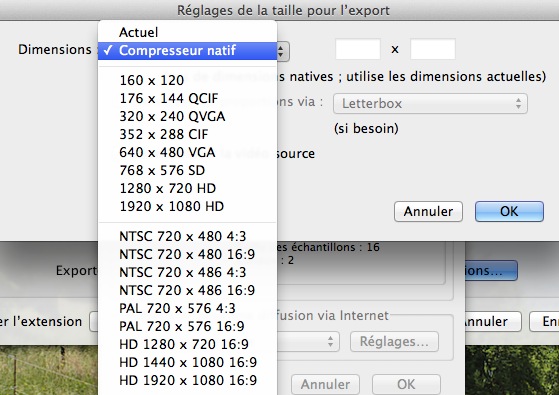Select NTSC 720 x 486 16:9
Image resolution: width=559 pixels, height=395 pixels.
[188, 290]
